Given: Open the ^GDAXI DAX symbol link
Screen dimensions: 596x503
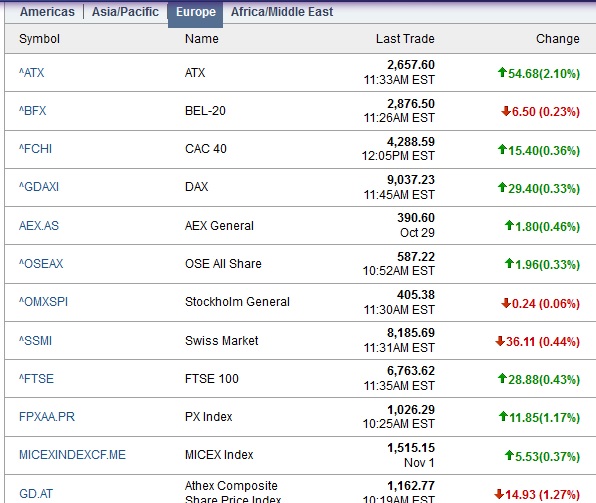Looking at the screenshot, I should point(39,187).
